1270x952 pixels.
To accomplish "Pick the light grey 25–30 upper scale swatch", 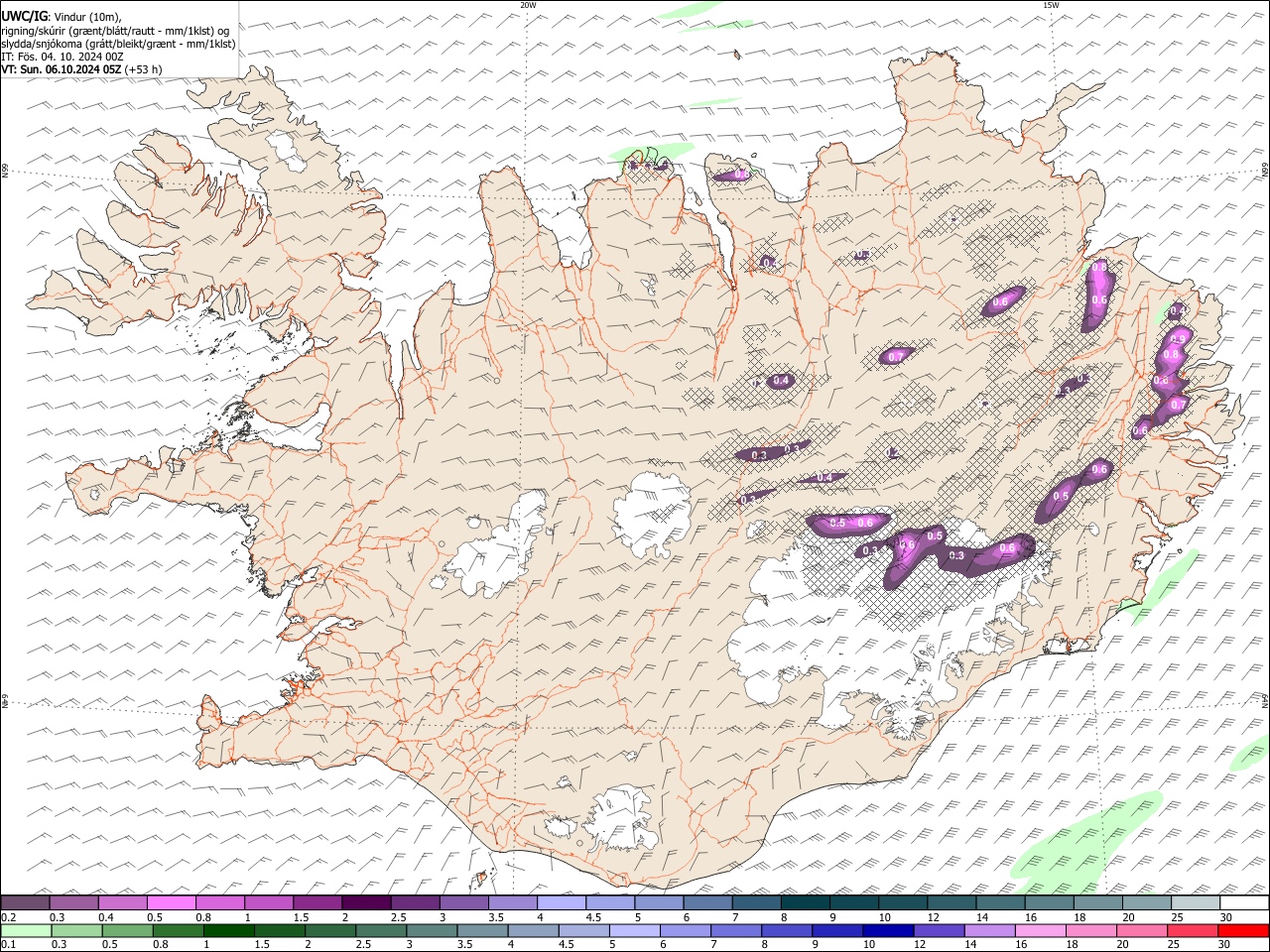I will click(x=1196, y=903).
